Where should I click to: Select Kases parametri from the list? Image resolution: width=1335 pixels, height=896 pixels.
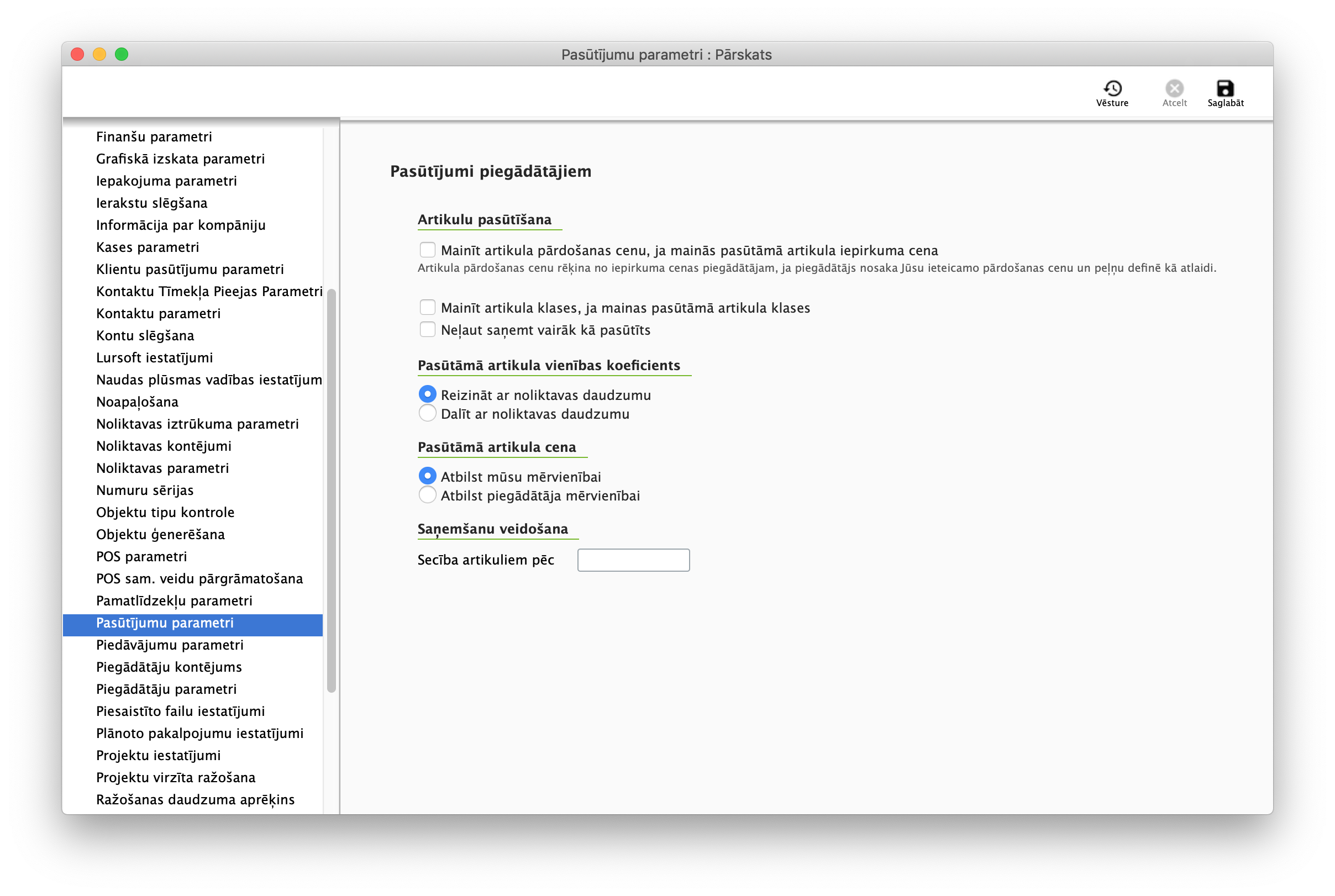(x=148, y=247)
